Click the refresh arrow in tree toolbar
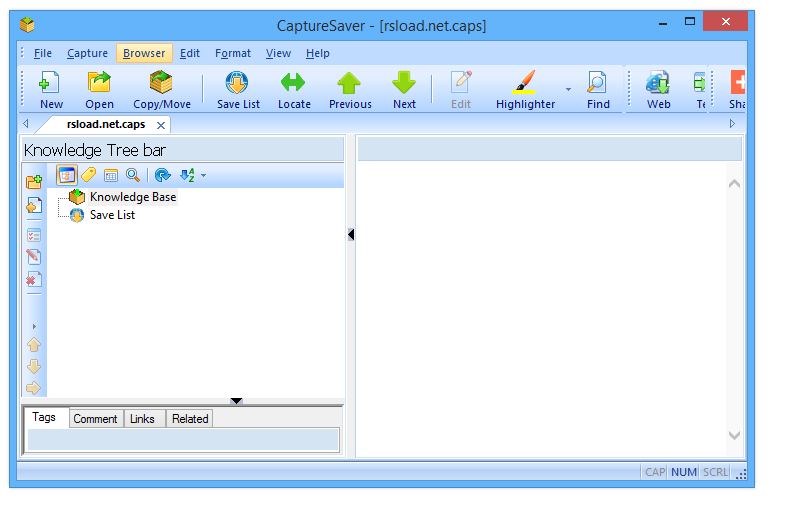Image resolution: width=790 pixels, height=520 pixels. [x=162, y=175]
